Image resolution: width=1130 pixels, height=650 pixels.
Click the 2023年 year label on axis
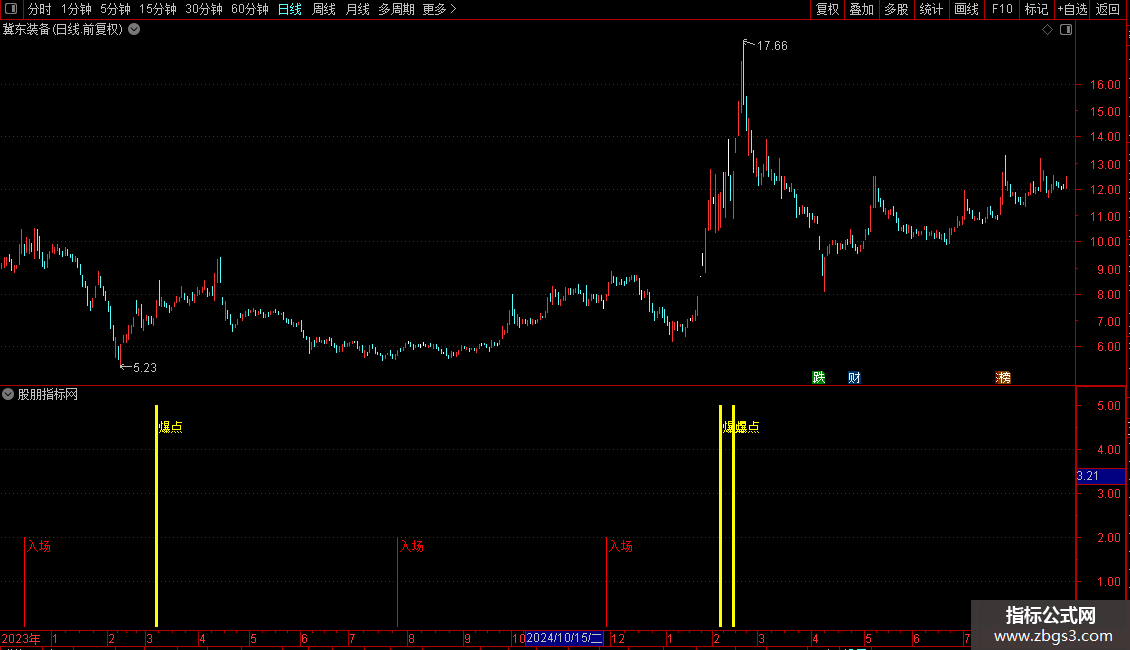coord(21,638)
